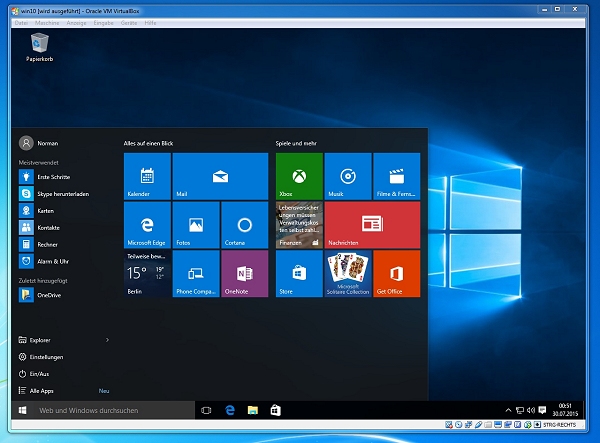Open the Finanzen news tile
Viewport: 600px width, 443px height.
(299, 225)
